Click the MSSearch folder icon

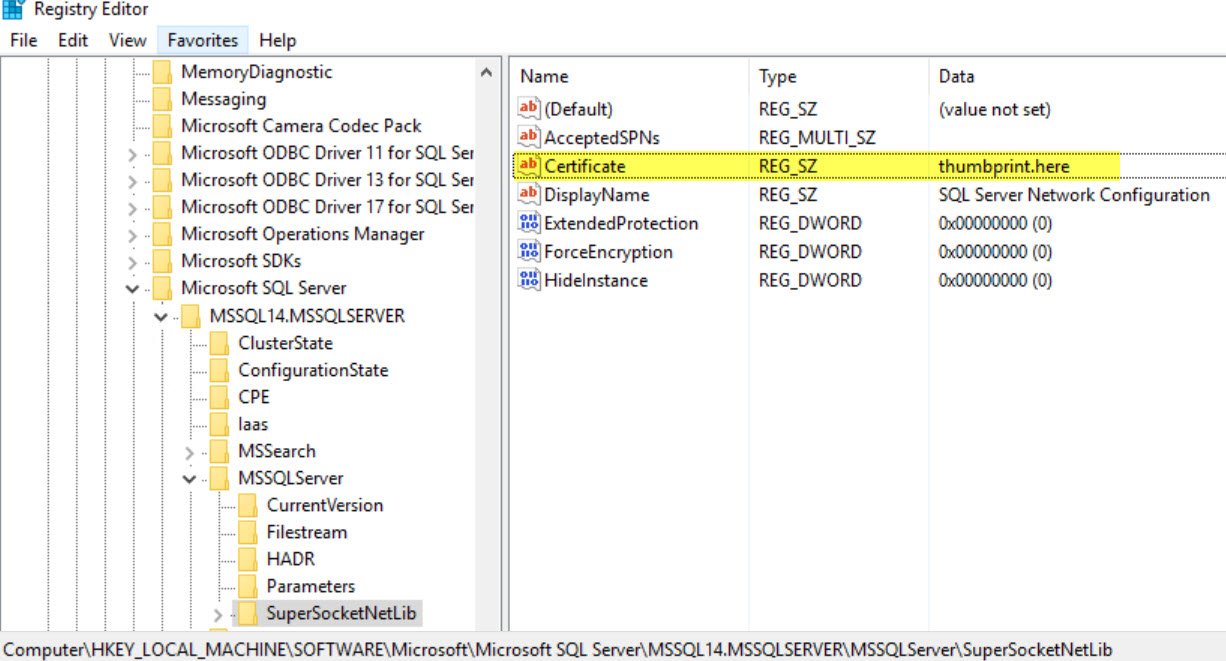[219, 451]
